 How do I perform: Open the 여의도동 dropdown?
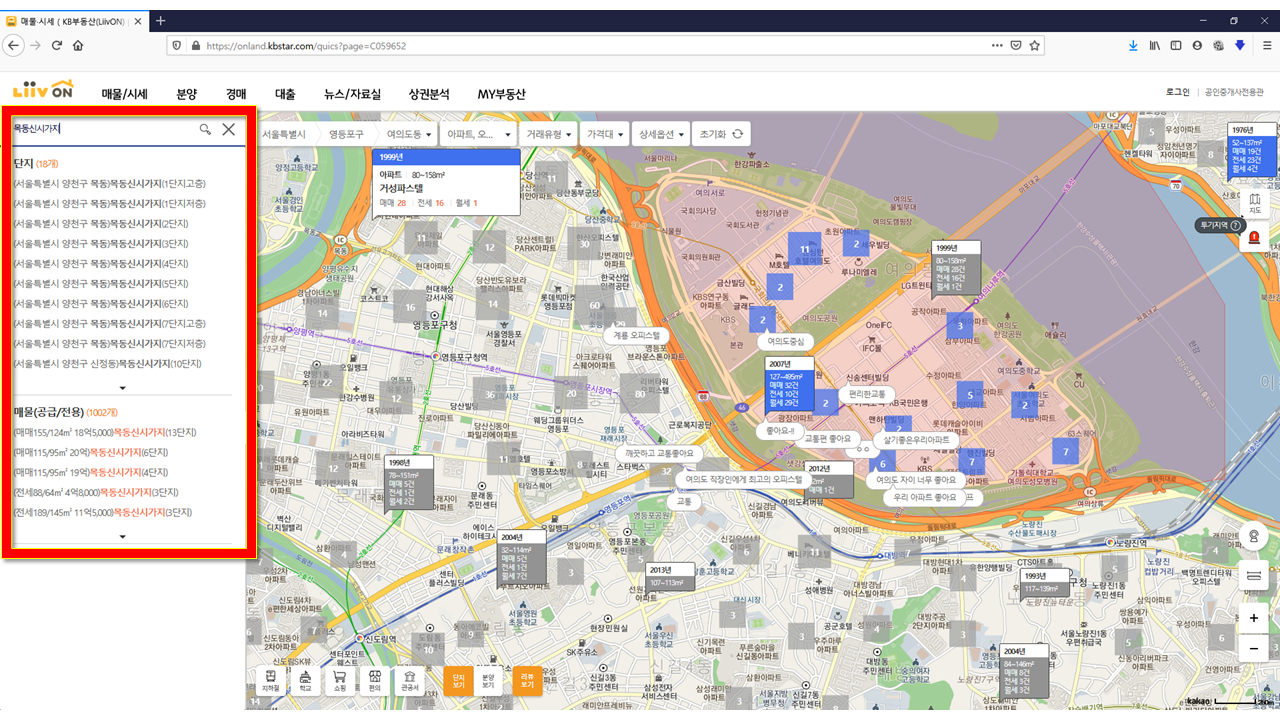point(409,133)
